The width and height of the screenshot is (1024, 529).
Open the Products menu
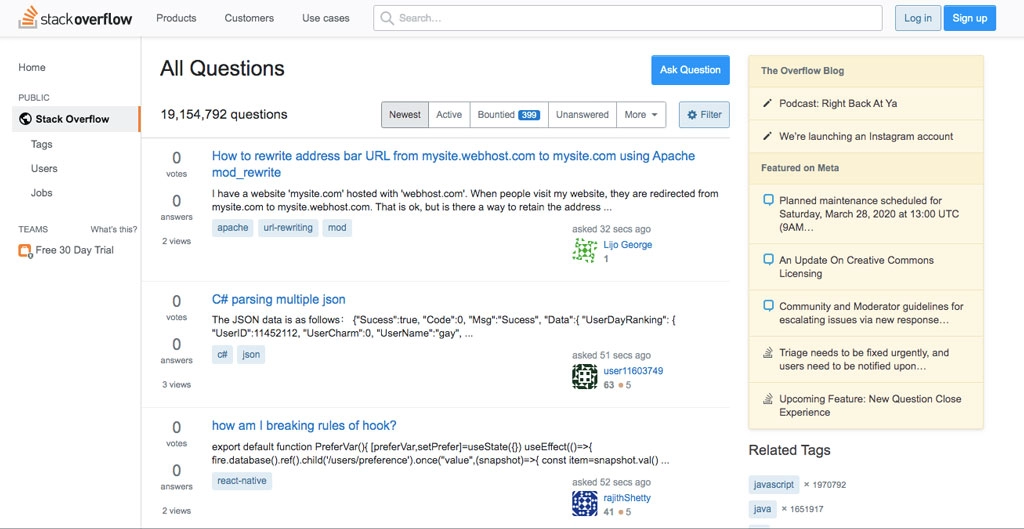176,18
